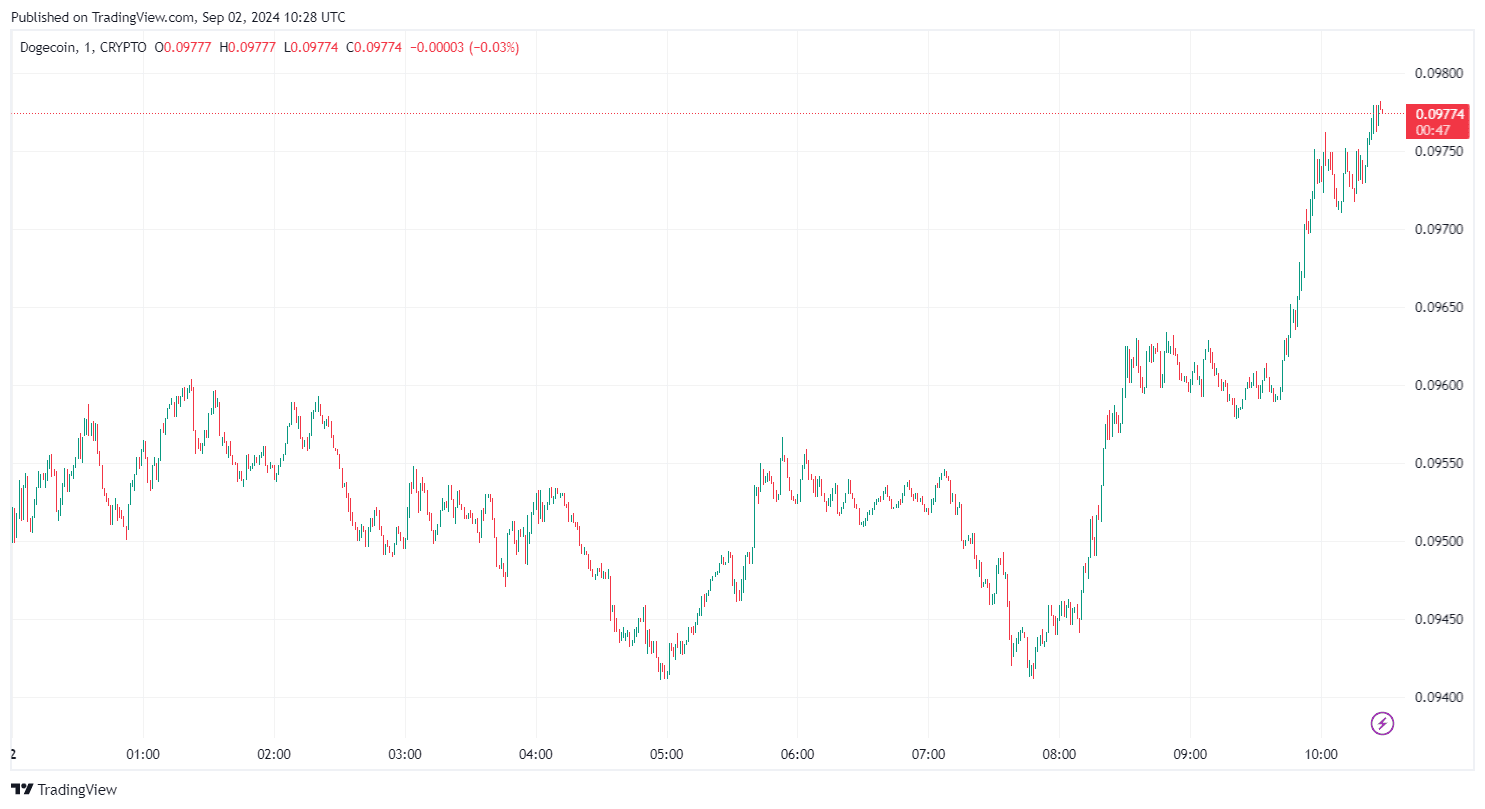Screen dimensions: 1485x809
Task: Click the high value H0.09777
Action: click(x=248, y=47)
